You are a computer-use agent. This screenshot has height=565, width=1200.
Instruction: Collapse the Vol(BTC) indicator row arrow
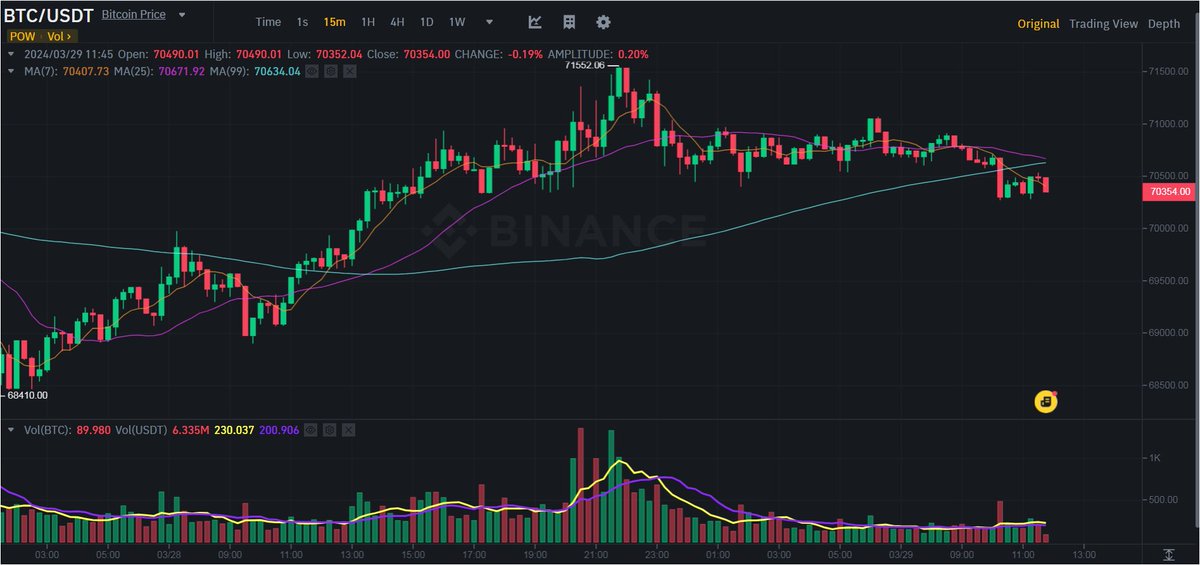tap(11, 429)
